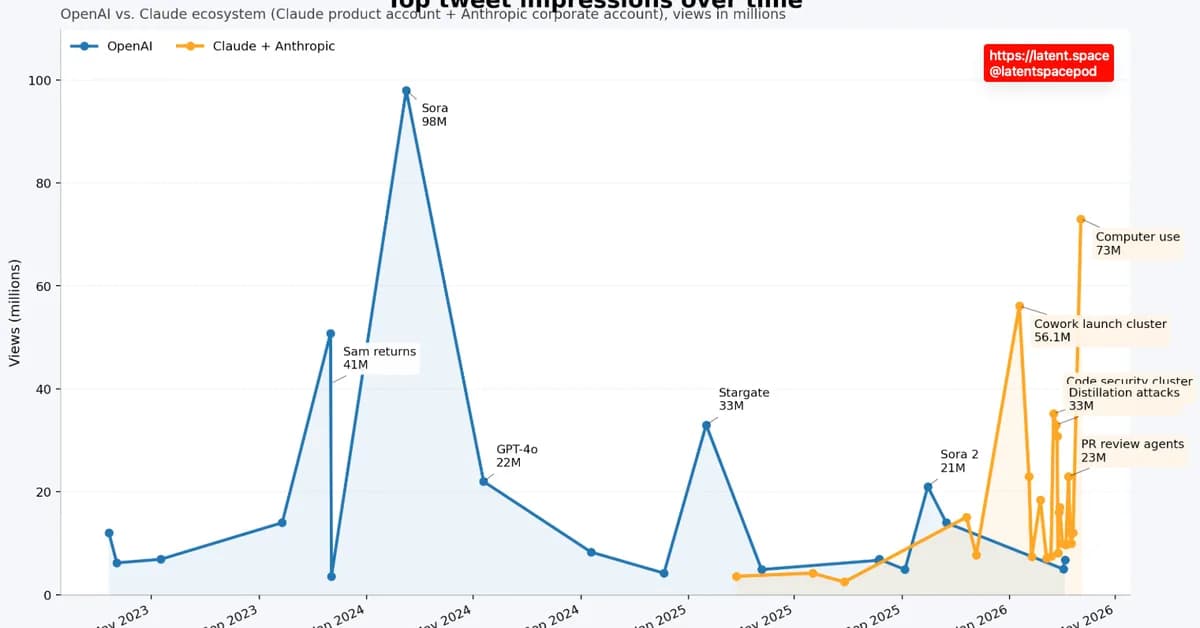Click the y-axis tick label 80
The height and width of the screenshot is (628, 1200).
(44, 183)
